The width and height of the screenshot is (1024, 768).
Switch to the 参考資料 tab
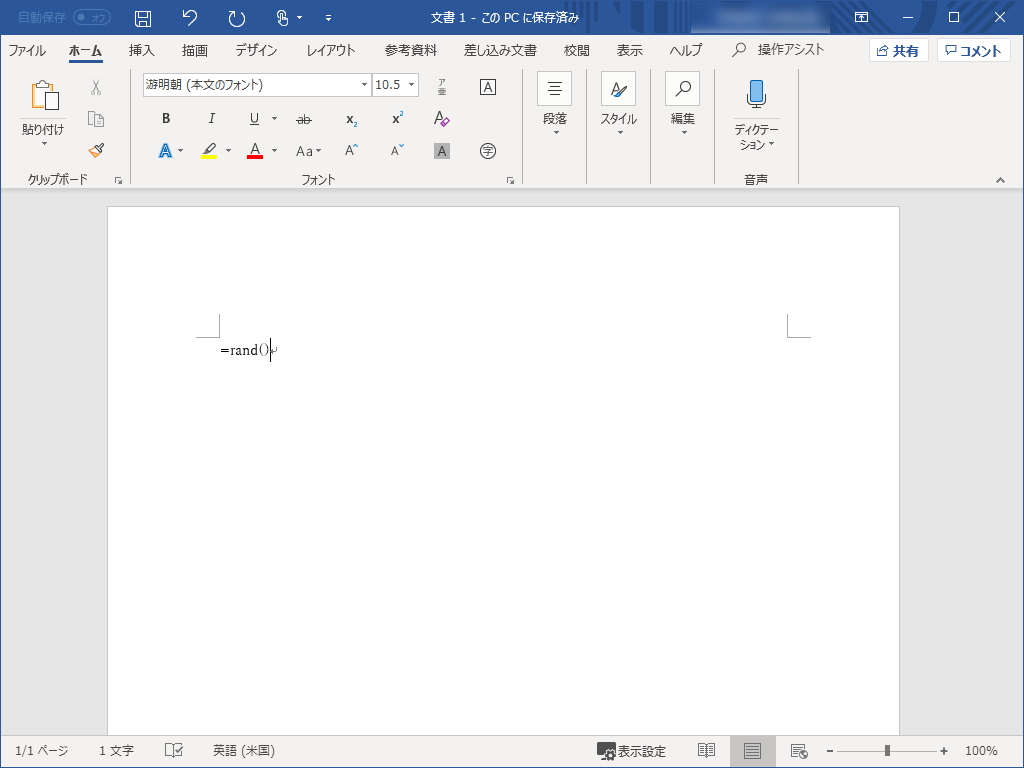(x=411, y=50)
